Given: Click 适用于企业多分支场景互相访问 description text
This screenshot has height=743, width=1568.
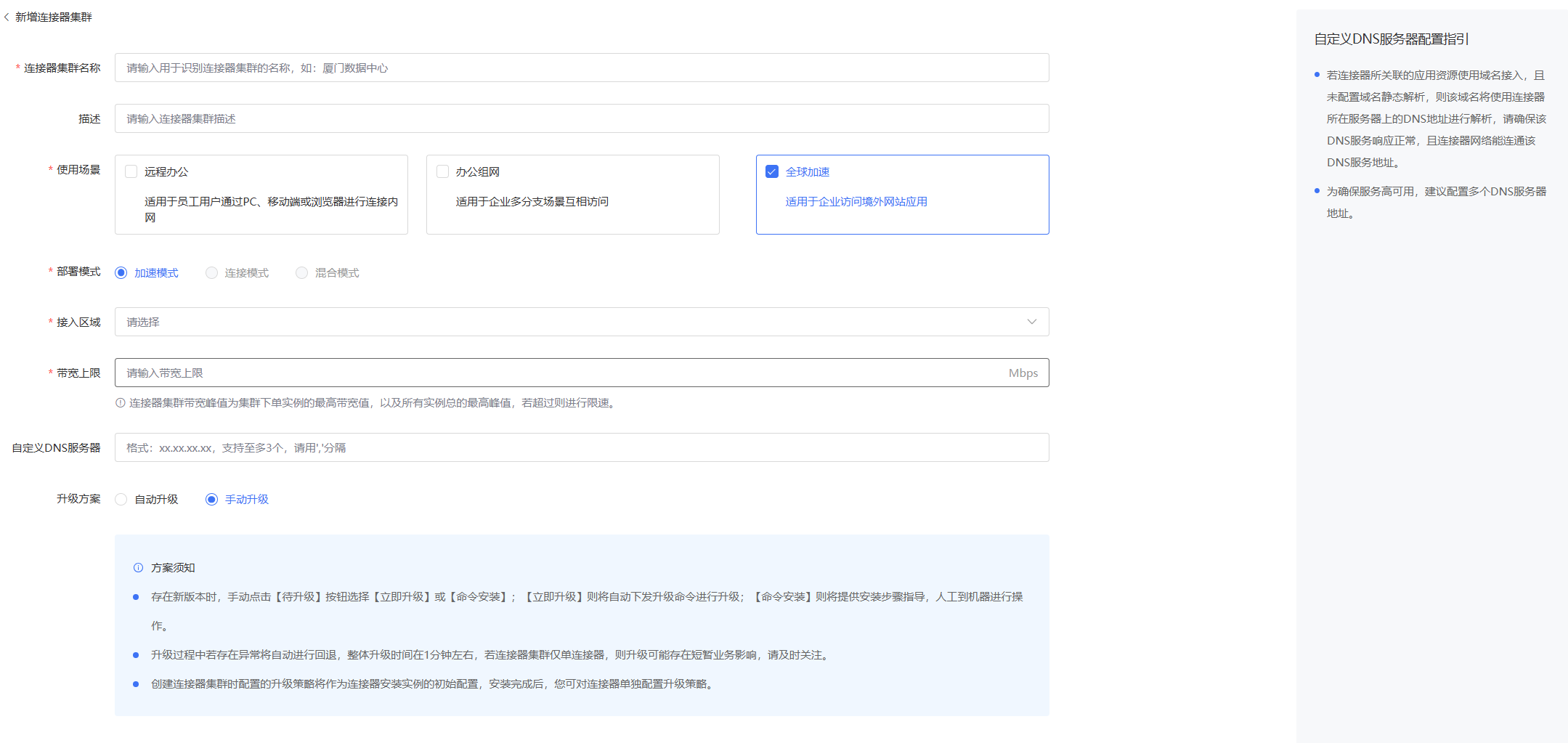Looking at the screenshot, I should pyautogui.click(x=532, y=202).
